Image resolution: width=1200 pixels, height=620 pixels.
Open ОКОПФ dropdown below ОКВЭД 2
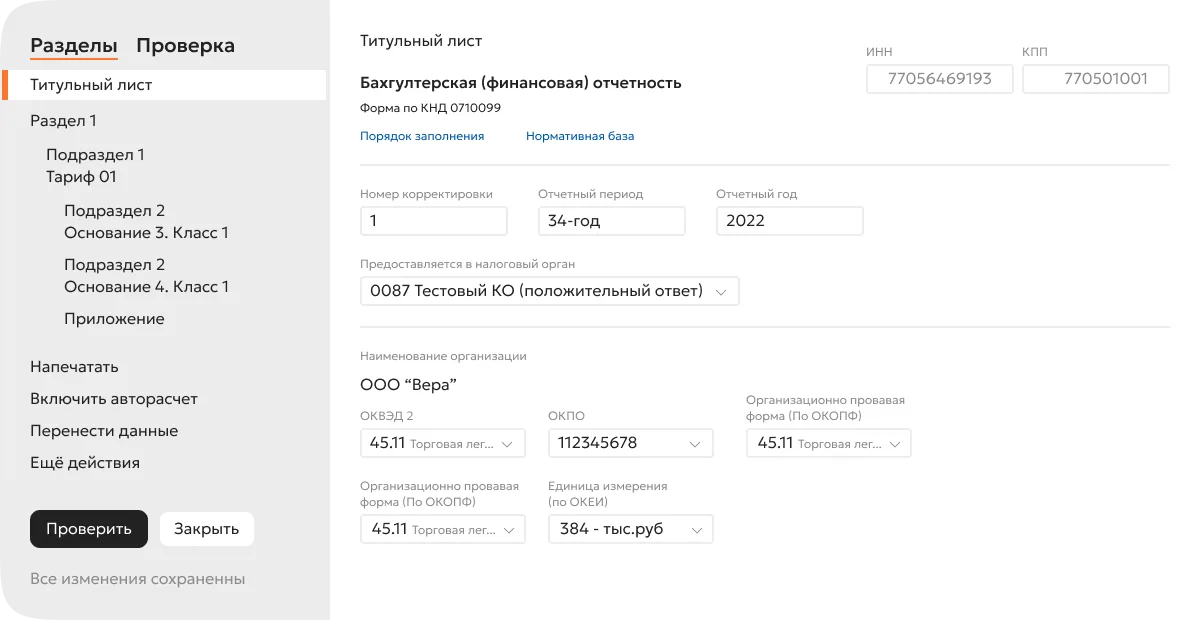[443, 529]
